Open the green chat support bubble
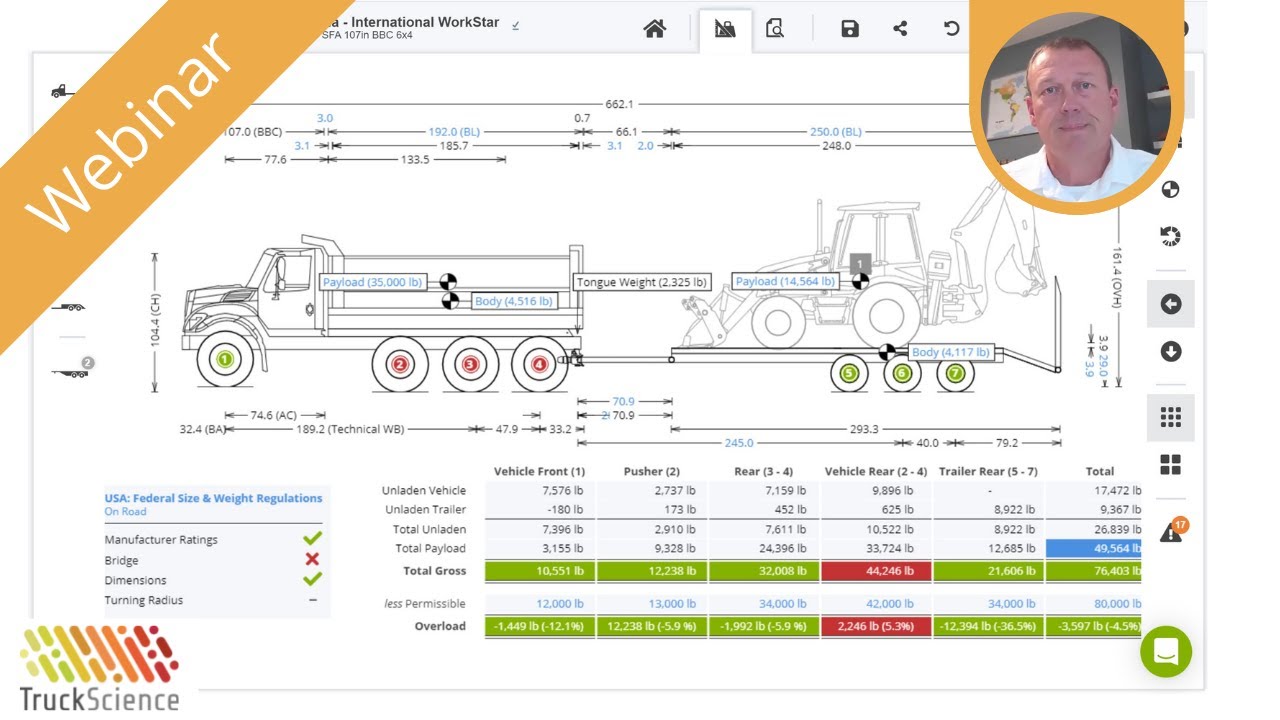Screen dimensions: 1280x720 [1166, 652]
